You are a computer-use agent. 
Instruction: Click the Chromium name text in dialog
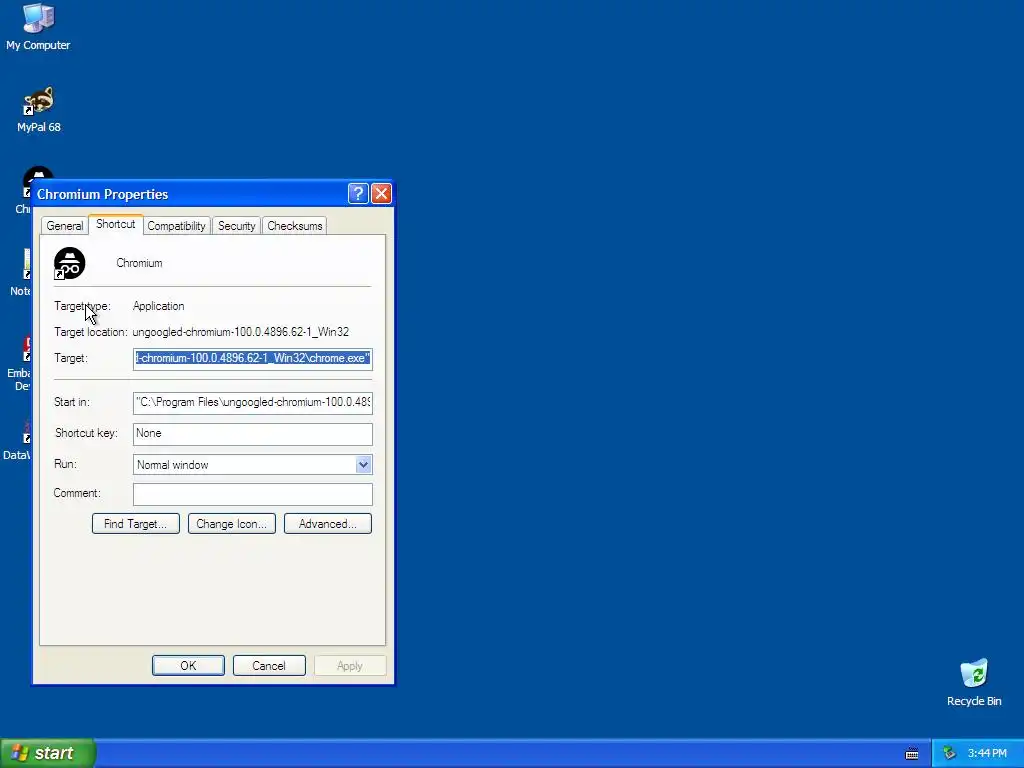click(139, 263)
